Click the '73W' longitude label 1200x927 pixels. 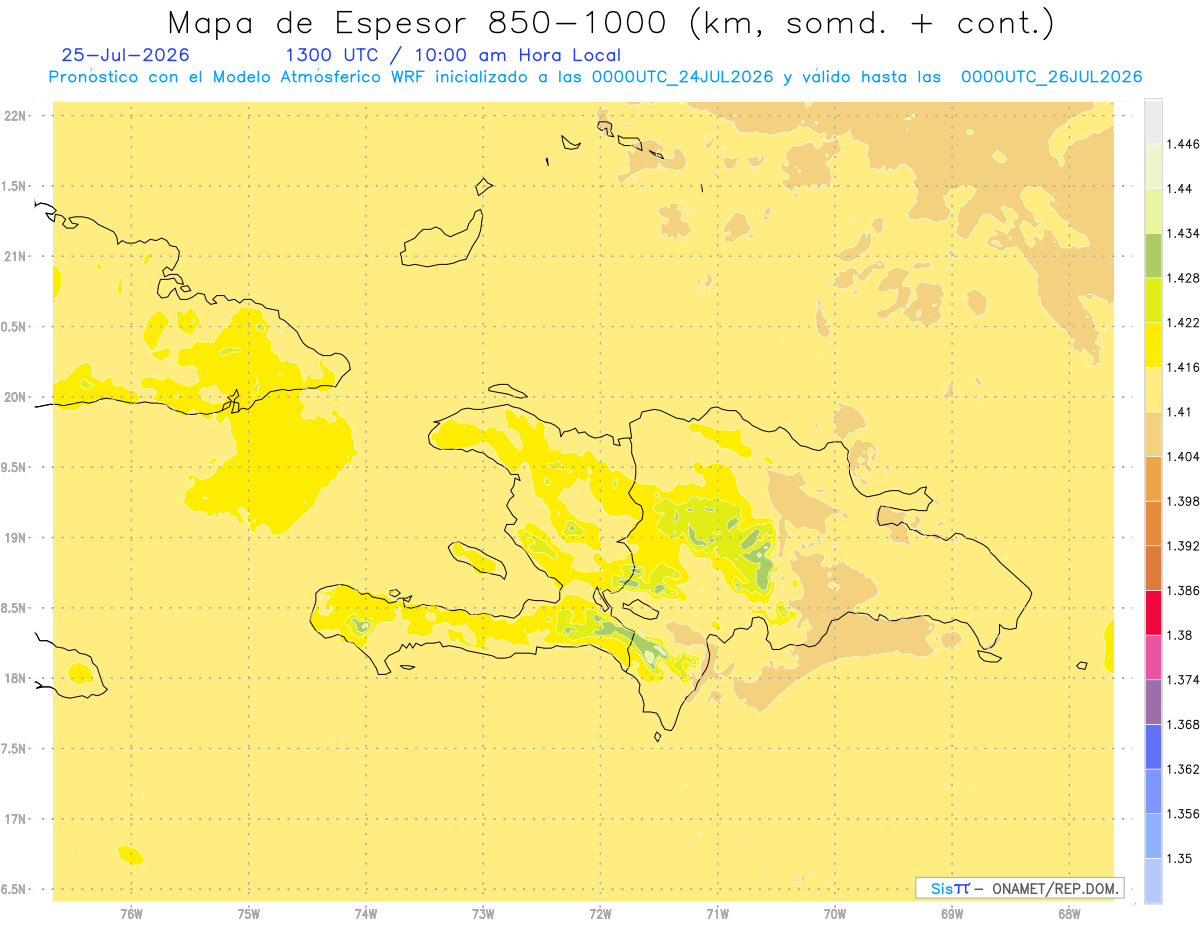[483, 914]
